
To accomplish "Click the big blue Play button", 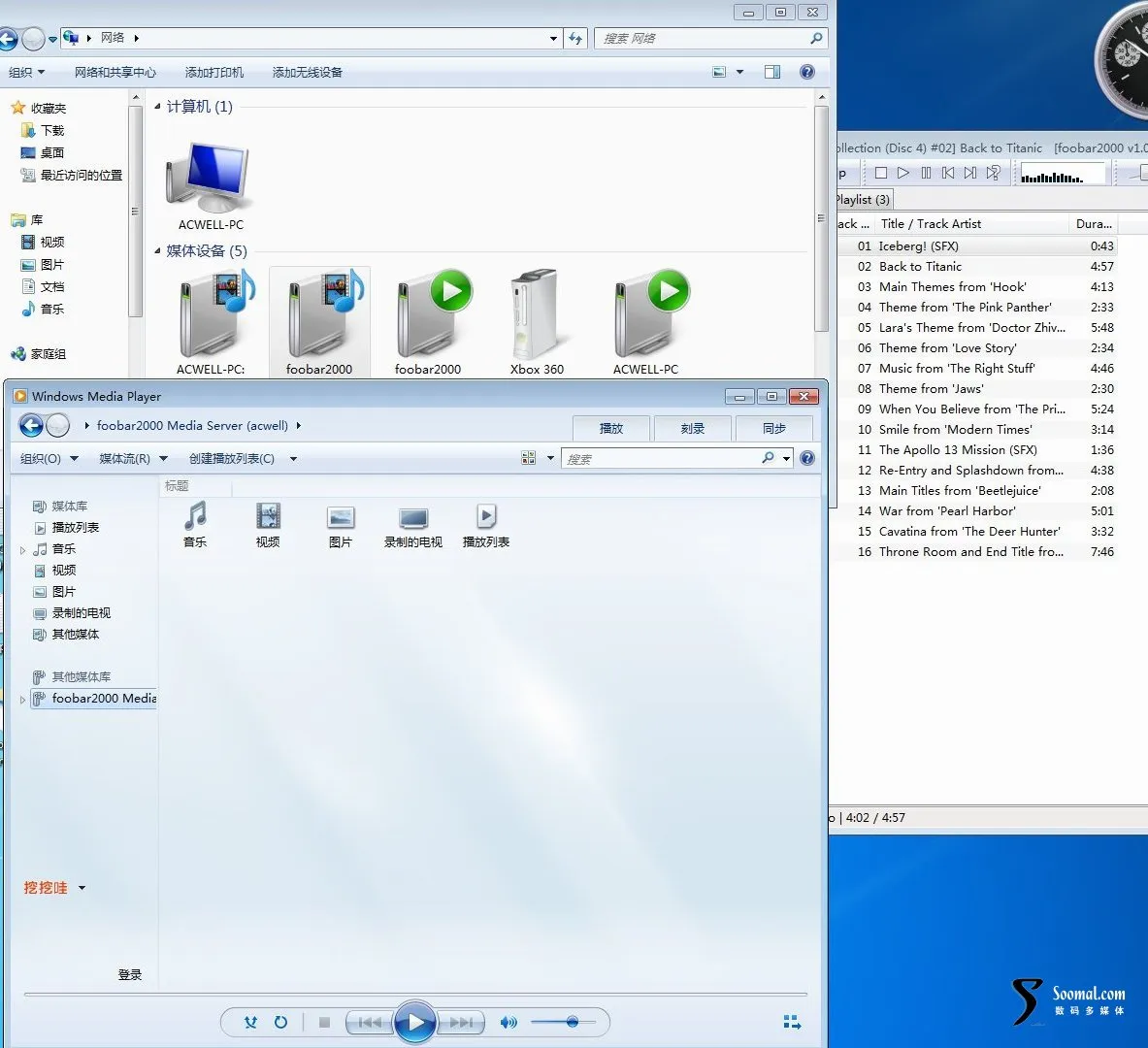I will tap(415, 1022).
